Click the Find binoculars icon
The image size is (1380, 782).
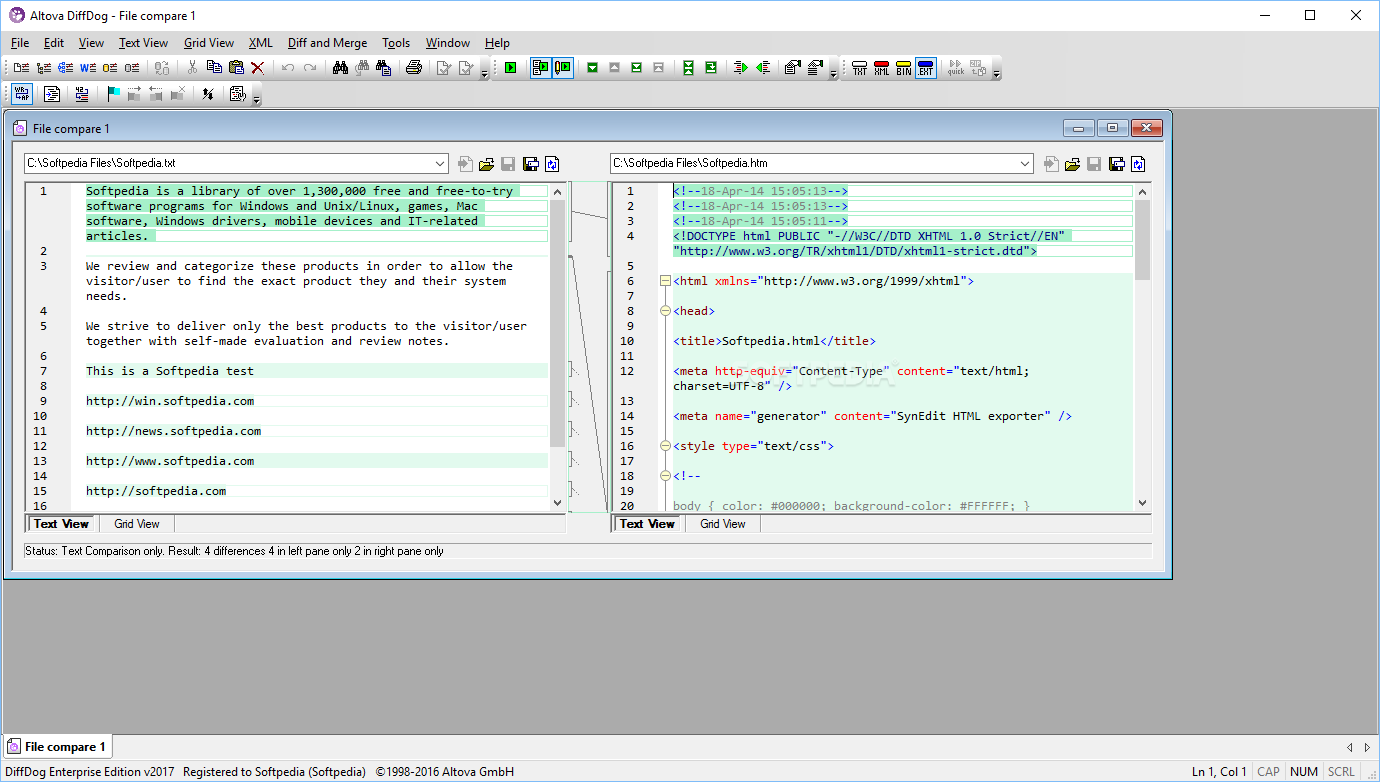pos(340,68)
